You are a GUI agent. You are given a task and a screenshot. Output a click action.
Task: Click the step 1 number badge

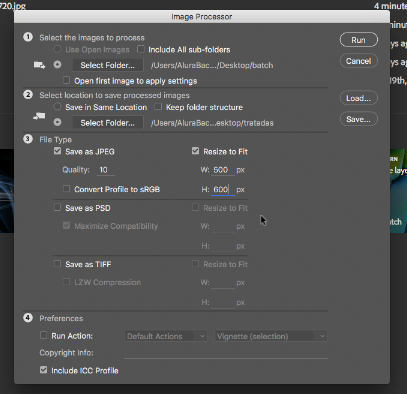click(x=28, y=37)
